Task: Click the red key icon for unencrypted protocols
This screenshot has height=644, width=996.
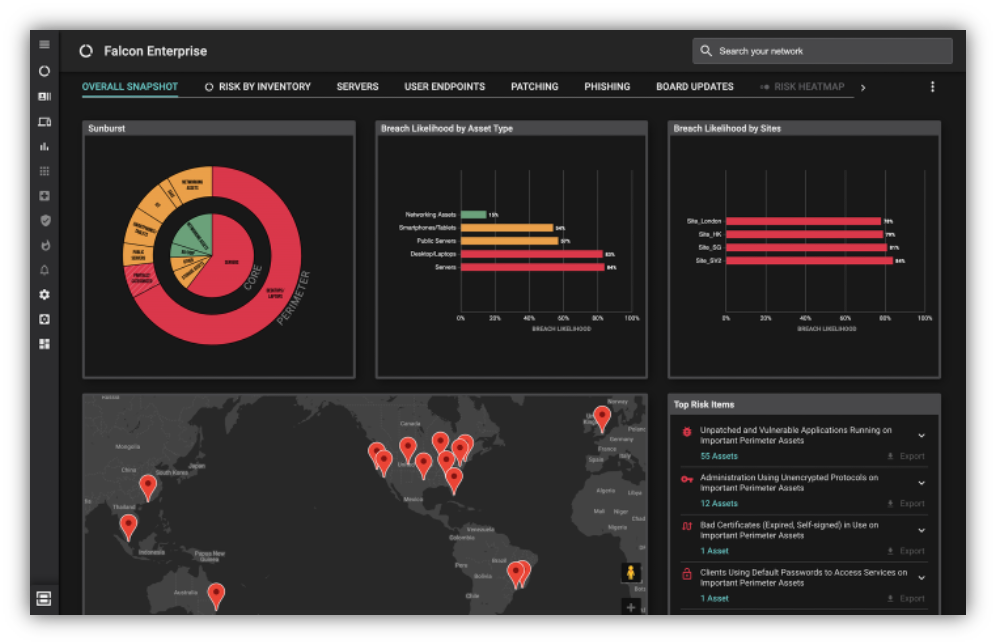Action: [687, 480]
